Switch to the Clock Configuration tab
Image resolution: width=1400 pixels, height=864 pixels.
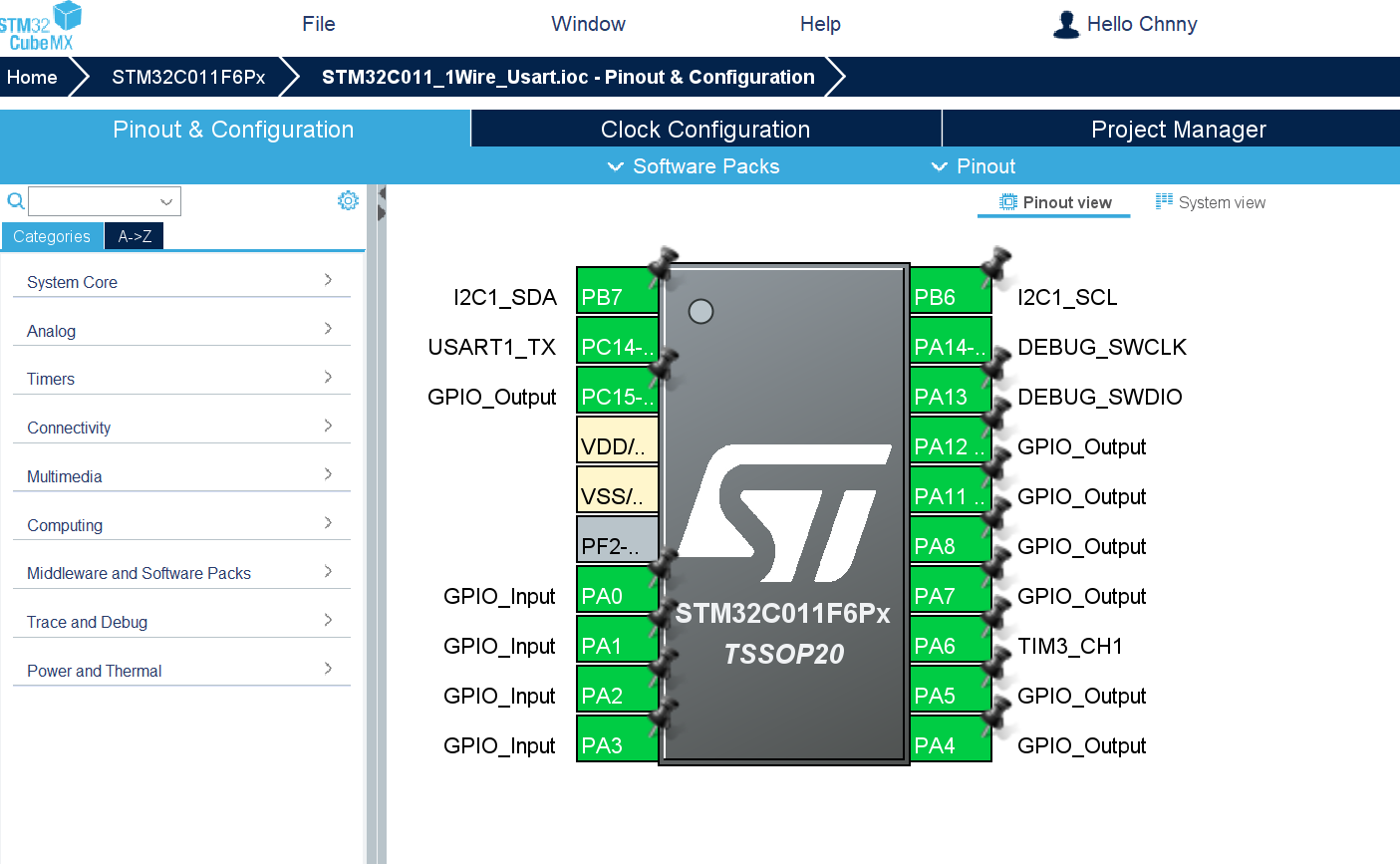705,129
